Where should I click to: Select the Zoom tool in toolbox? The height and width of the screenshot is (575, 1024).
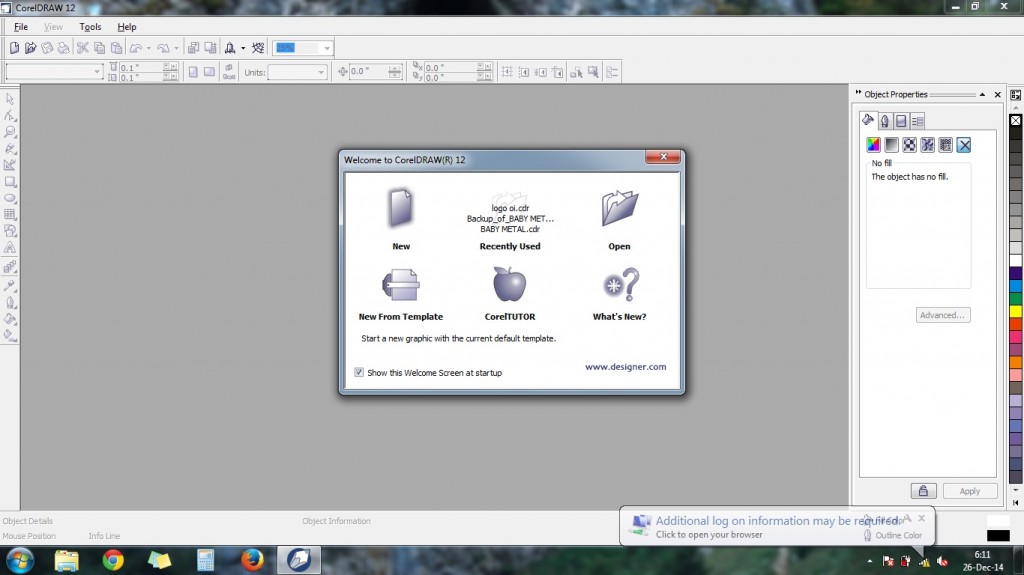10,131
